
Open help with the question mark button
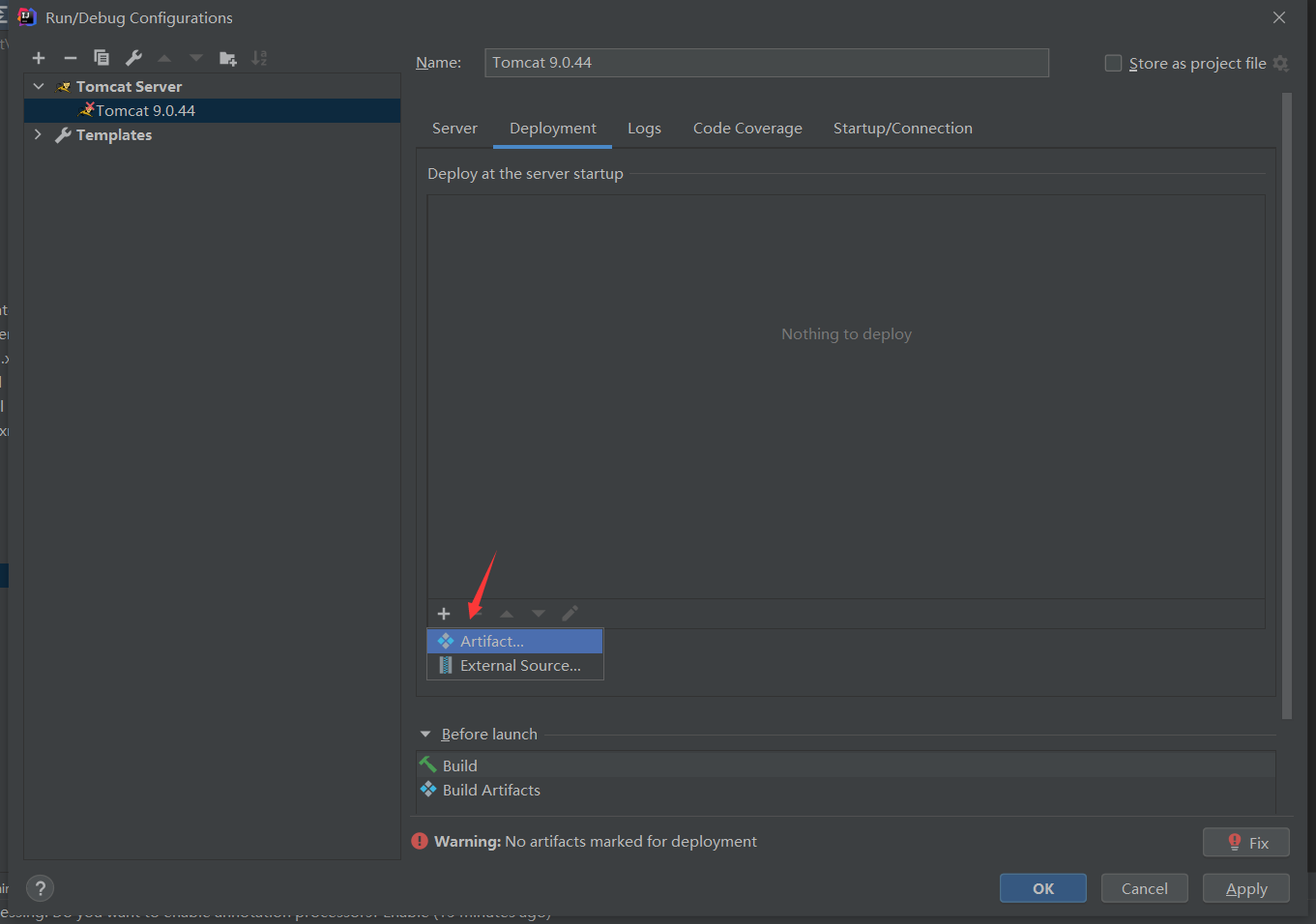[40, 888]
